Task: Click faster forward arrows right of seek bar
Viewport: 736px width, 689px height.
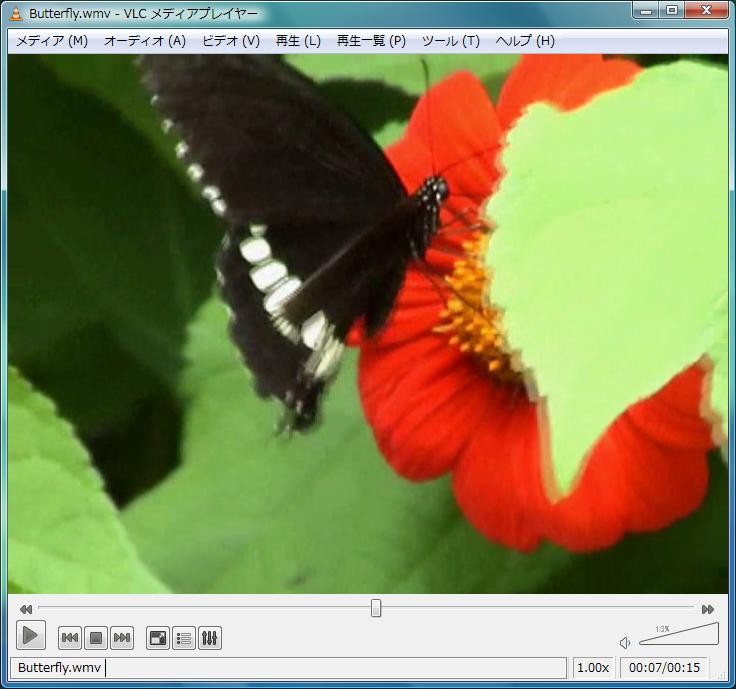Action: point(707,609)
